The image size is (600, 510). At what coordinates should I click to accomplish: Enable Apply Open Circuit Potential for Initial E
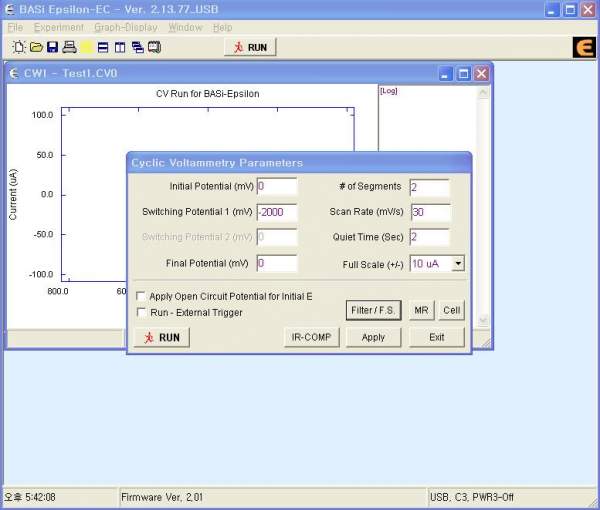[x=141, y=296]
